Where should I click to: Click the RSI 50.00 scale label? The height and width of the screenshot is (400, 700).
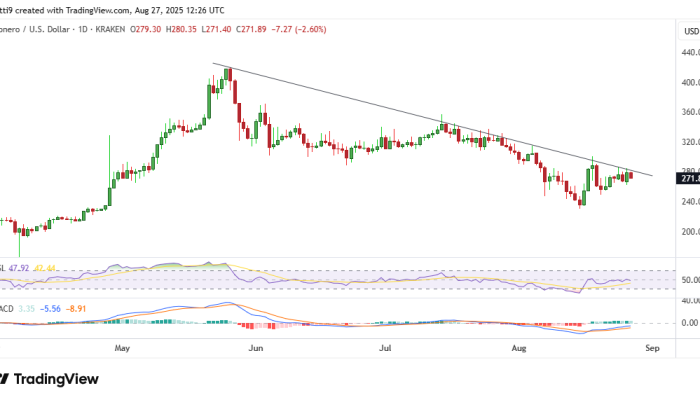pos(688,280)
